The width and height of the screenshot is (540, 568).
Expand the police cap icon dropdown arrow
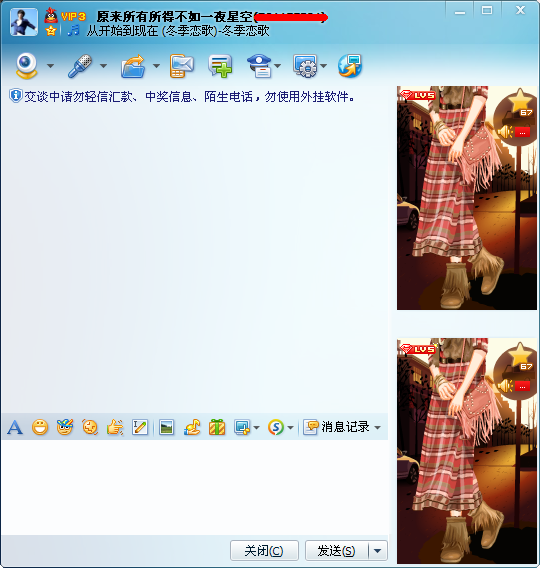click(277, 66)
